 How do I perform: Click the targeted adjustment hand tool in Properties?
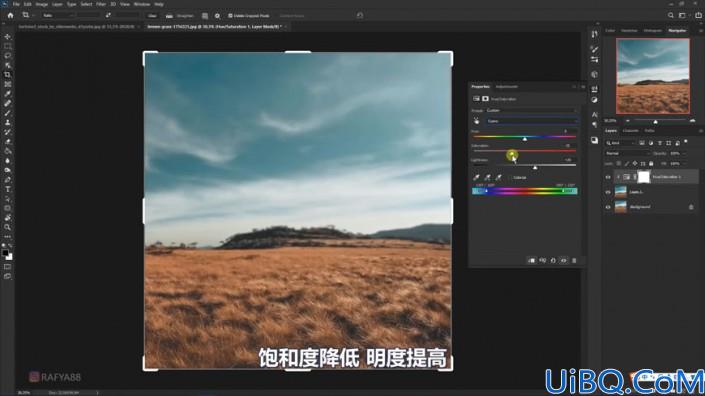tap(477, 121)
